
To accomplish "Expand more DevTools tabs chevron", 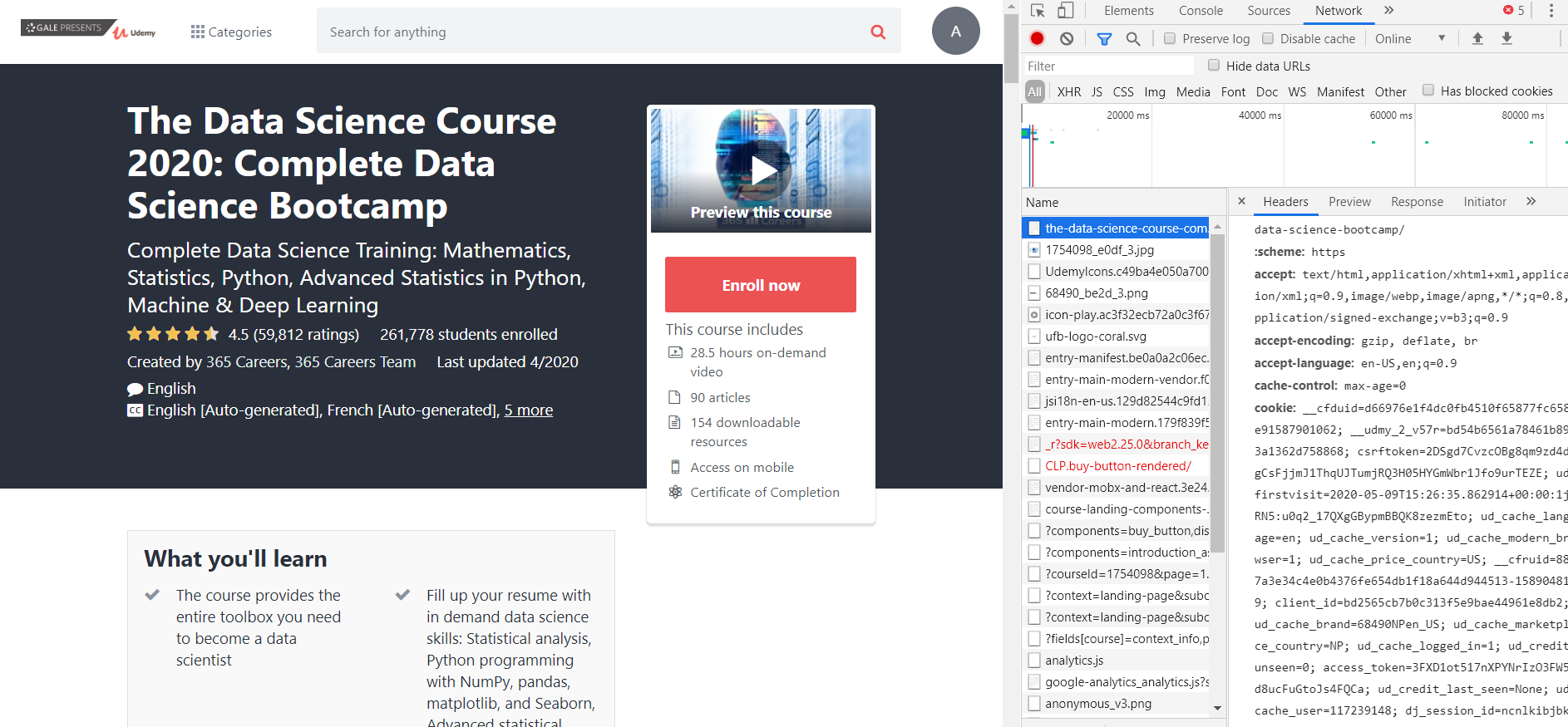I will pos(1388,11).
